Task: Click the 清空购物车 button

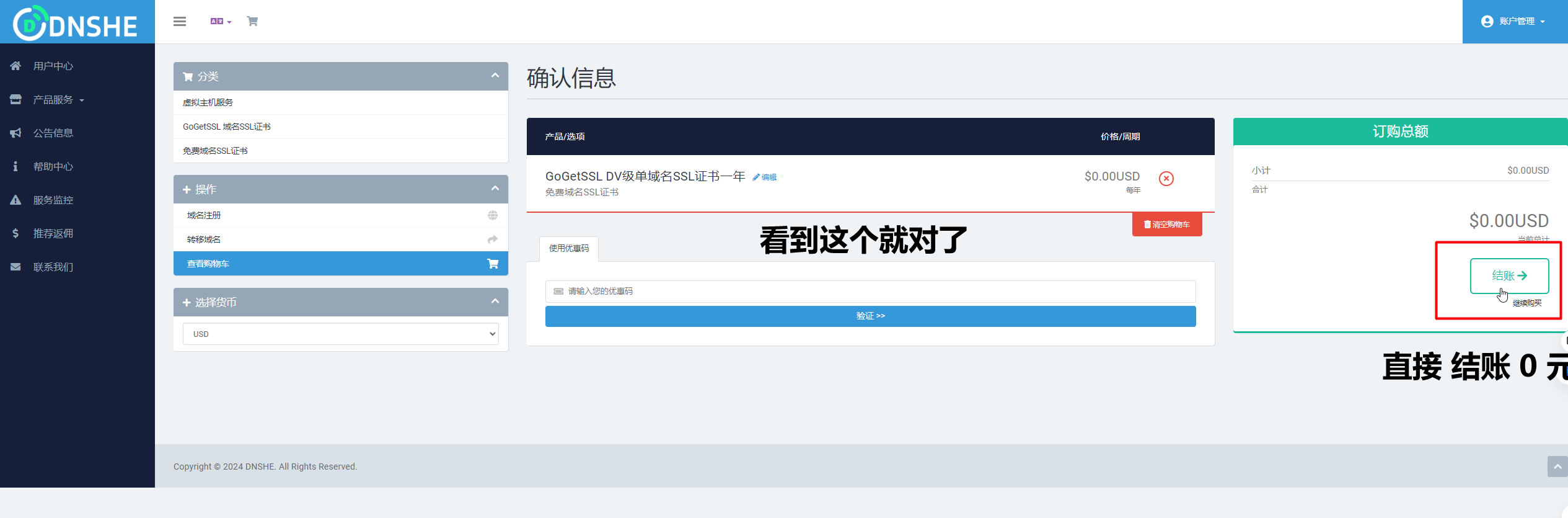Action: [1167, 225]
